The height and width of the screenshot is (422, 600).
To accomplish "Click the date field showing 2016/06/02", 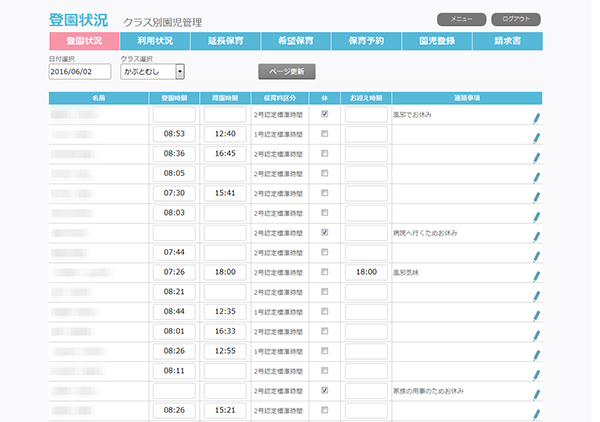I will click(x=80, y=72).
